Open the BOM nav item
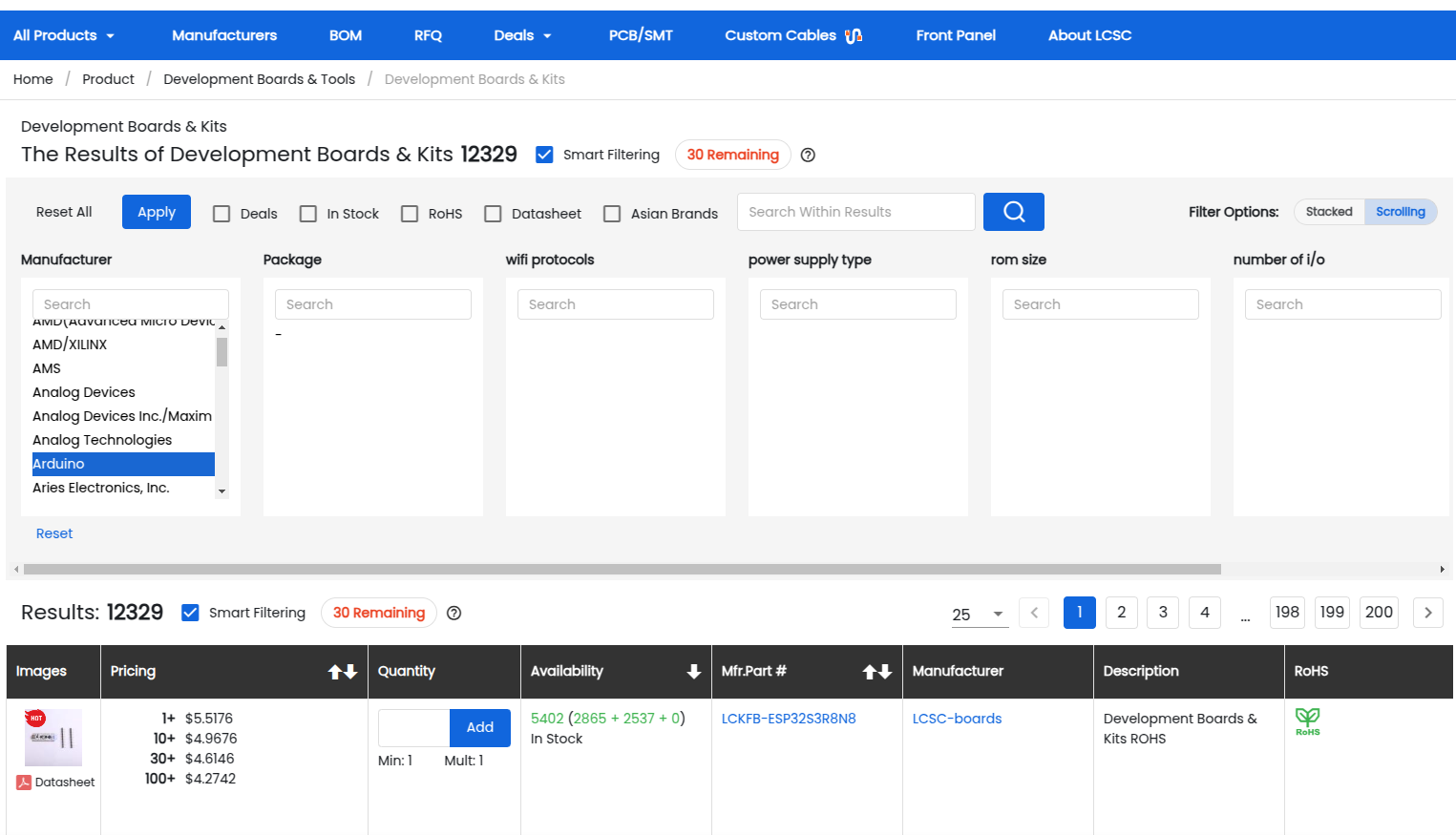Screen dimensions: 1456x835 346,35
